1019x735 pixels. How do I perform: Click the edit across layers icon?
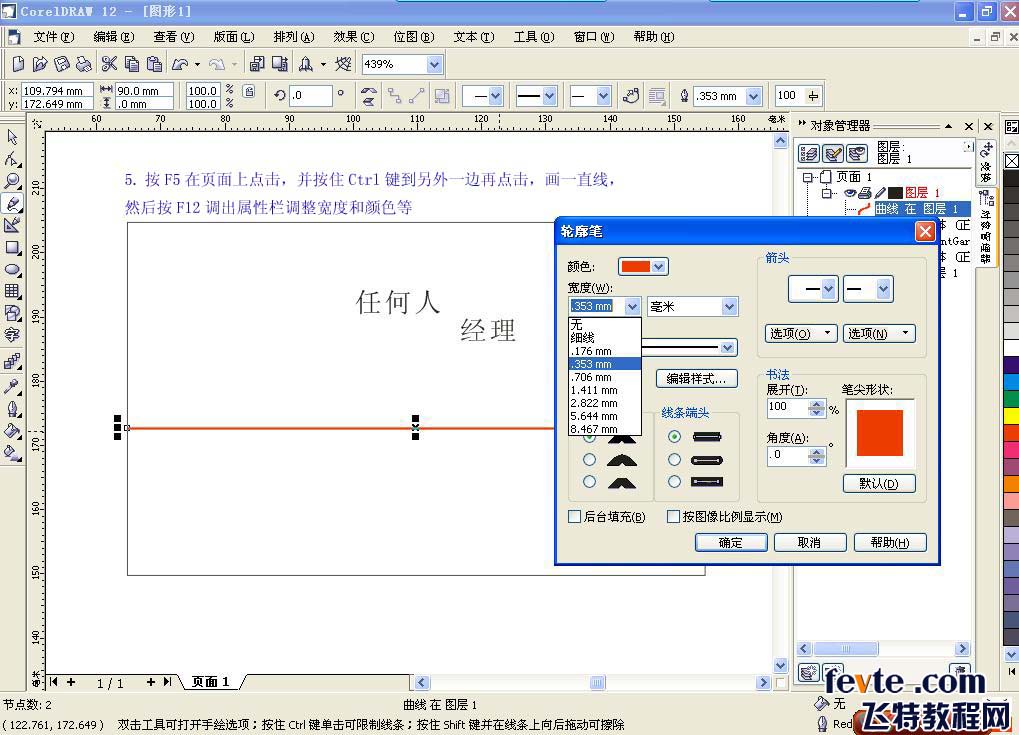(833, 153)
